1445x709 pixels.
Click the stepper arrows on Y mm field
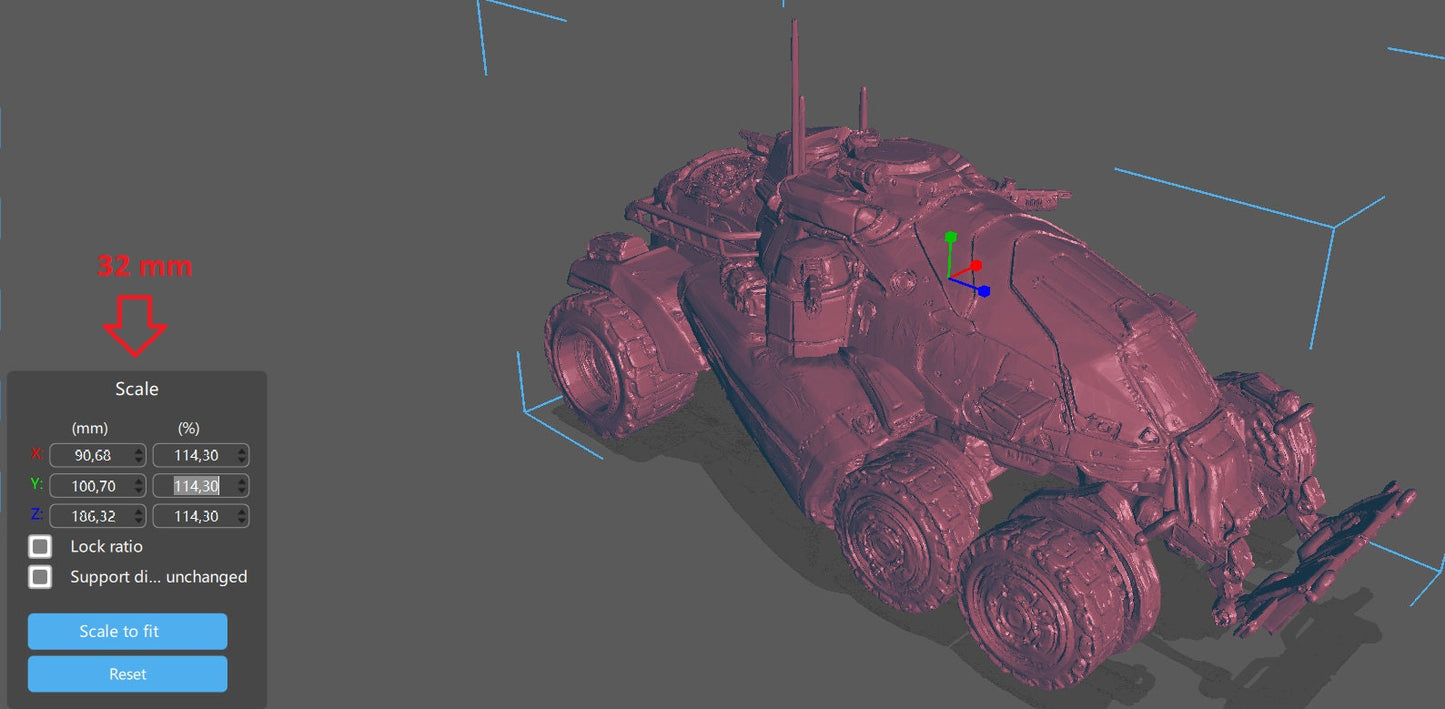point(139,486)
